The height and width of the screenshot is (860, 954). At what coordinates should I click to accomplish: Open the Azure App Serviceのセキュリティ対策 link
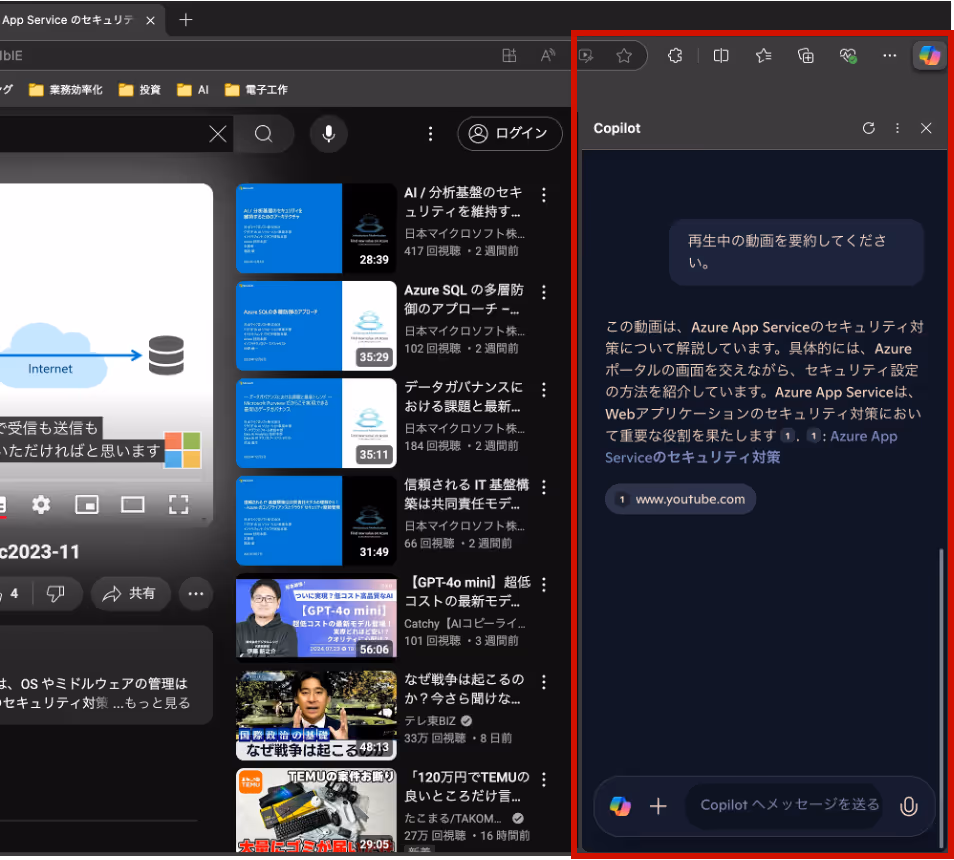(x=751, y=446)
